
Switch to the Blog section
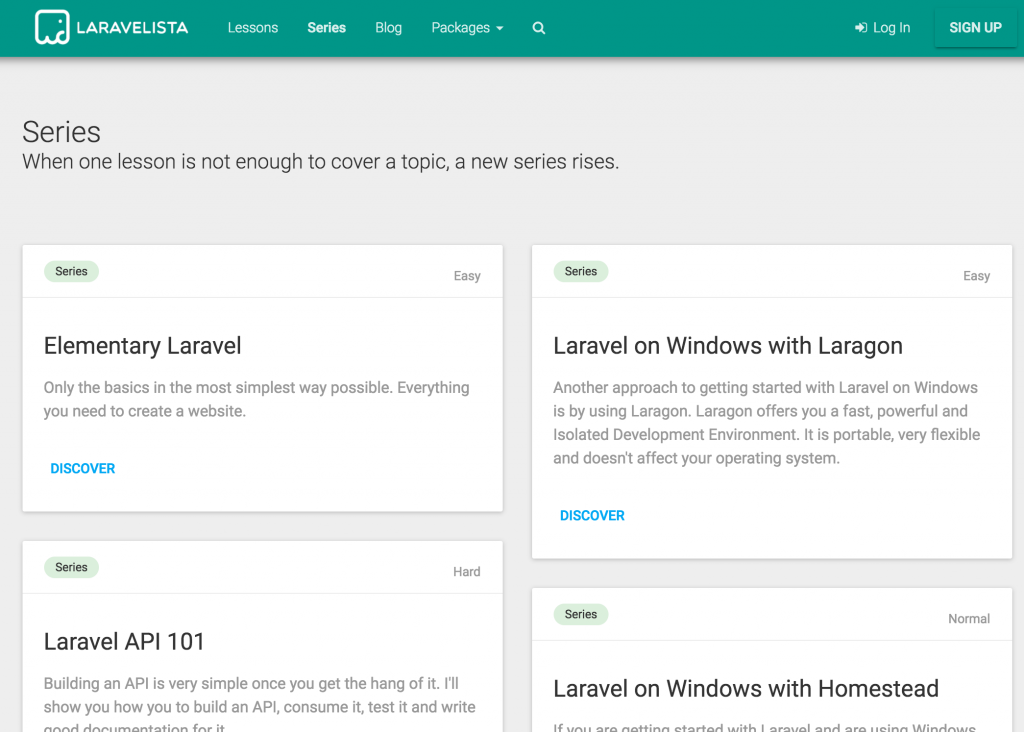(388, 27)
